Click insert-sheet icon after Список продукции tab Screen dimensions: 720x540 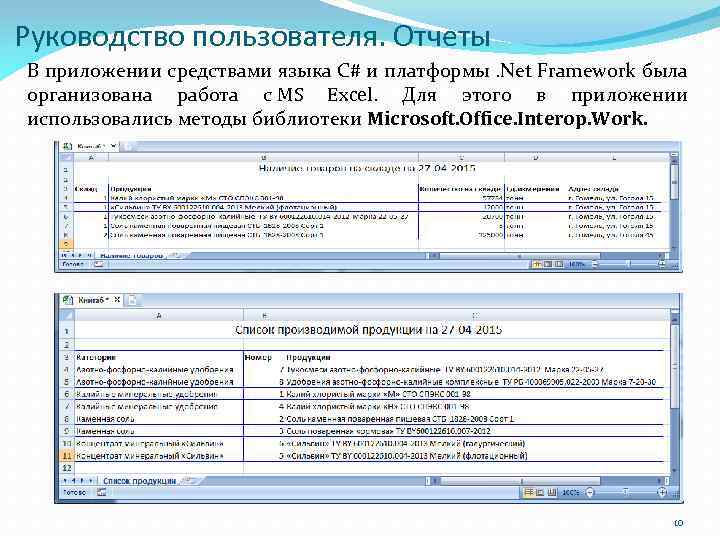[x=191, y=481]
